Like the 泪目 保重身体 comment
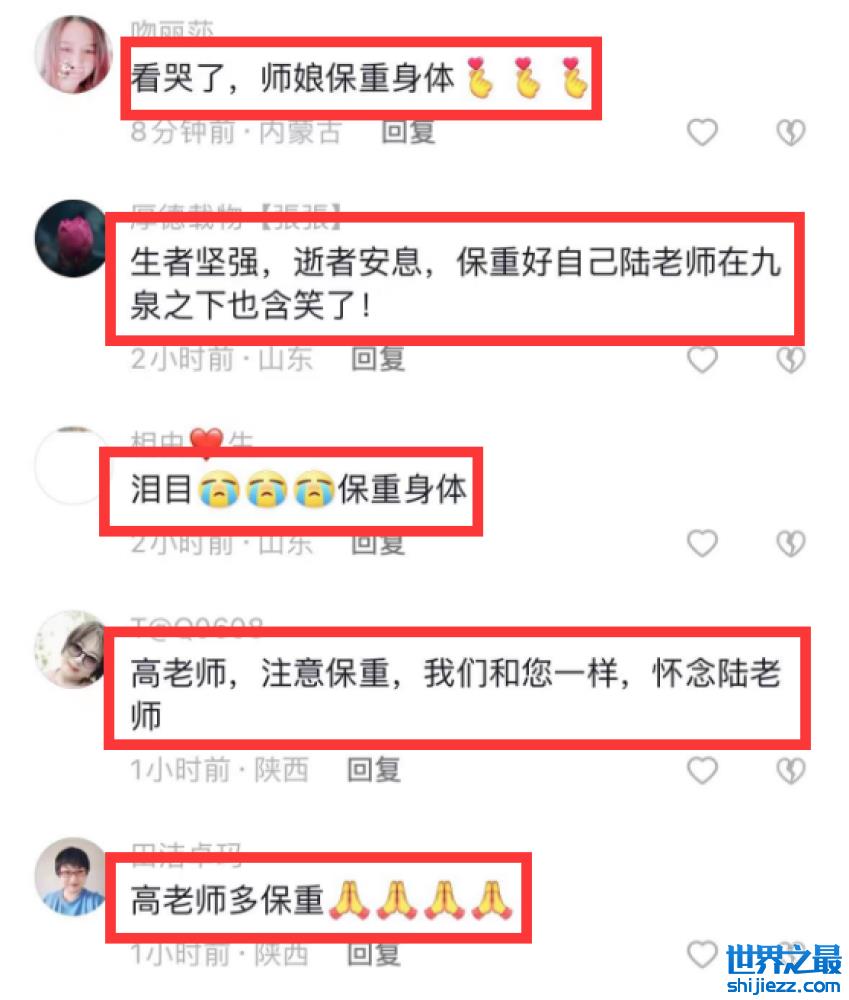Screen dimensions: 849x1000 (702, 543)
